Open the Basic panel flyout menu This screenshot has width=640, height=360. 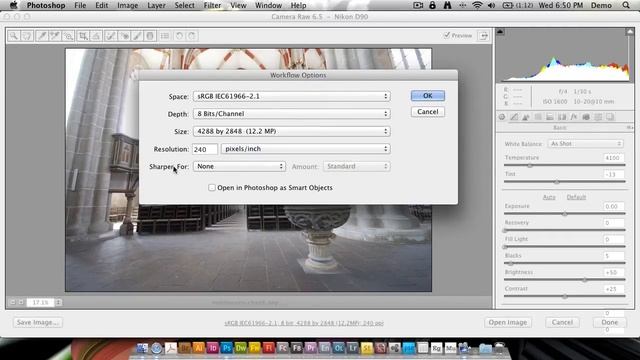coord(630,128)
